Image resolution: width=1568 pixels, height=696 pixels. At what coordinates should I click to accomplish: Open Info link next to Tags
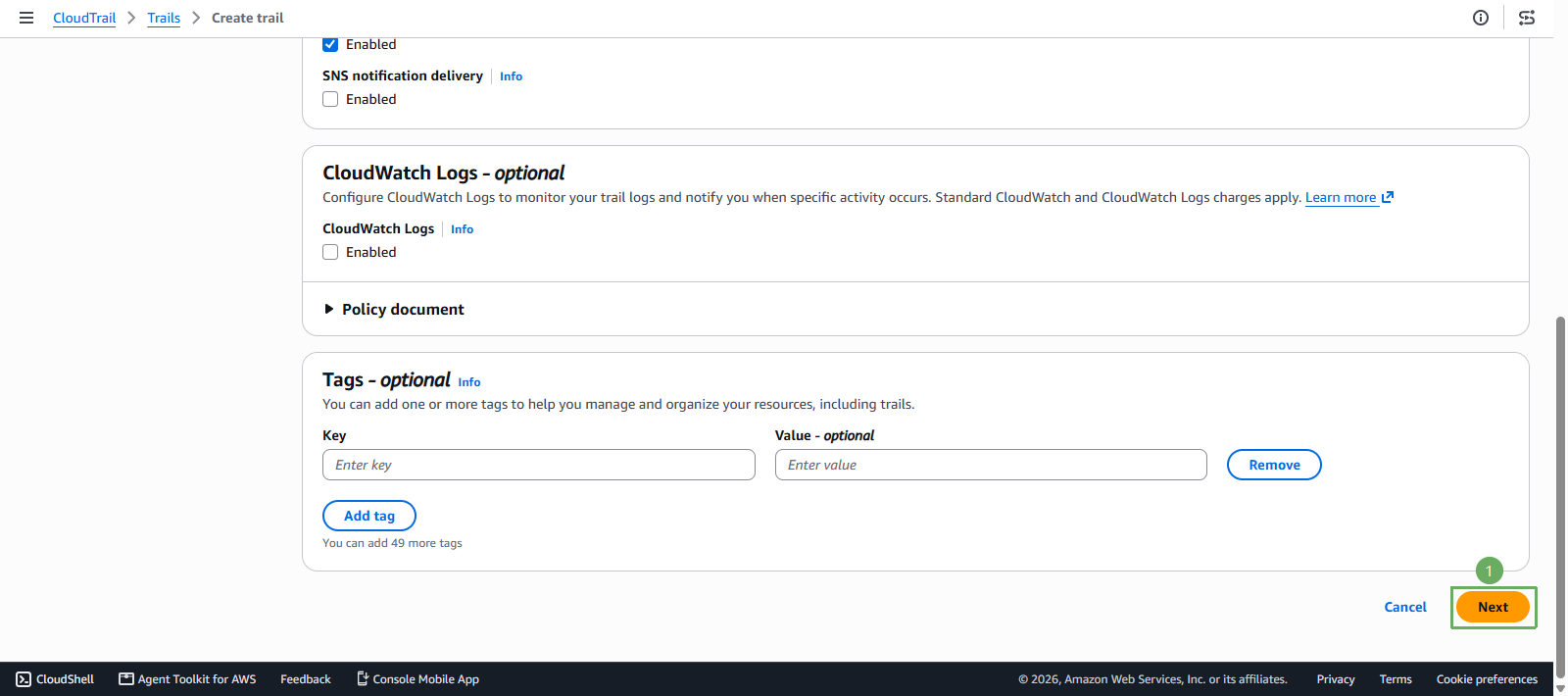[469, 382]
